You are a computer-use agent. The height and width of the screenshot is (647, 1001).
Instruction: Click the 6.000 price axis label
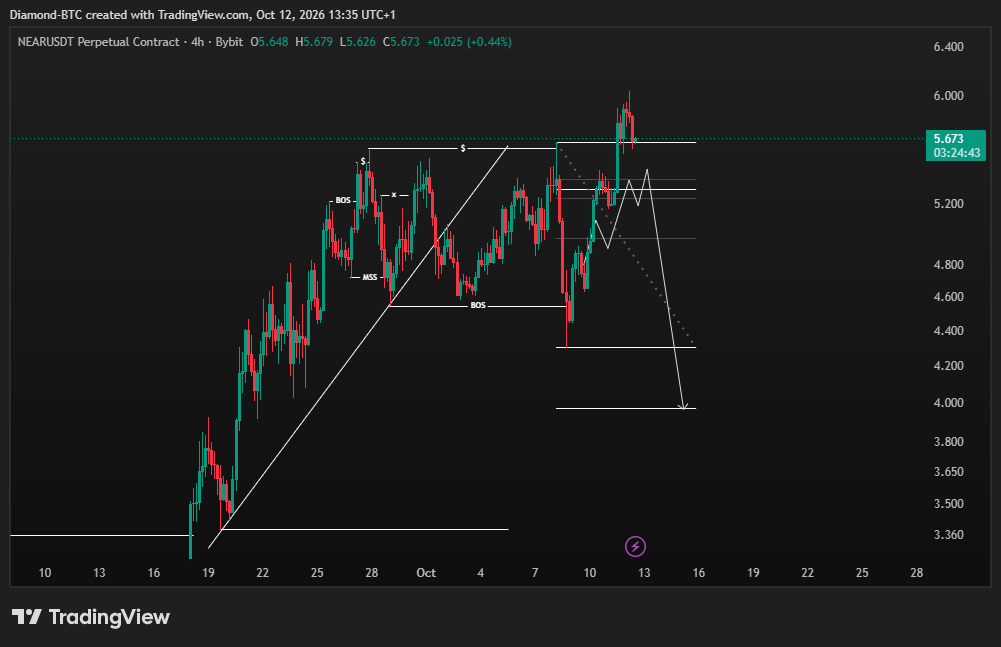pyautogui.click(x=949, y=96)
